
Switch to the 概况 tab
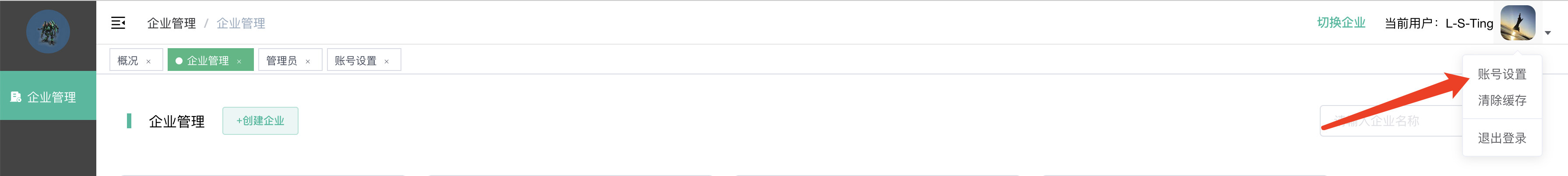[x=128, y=61]
